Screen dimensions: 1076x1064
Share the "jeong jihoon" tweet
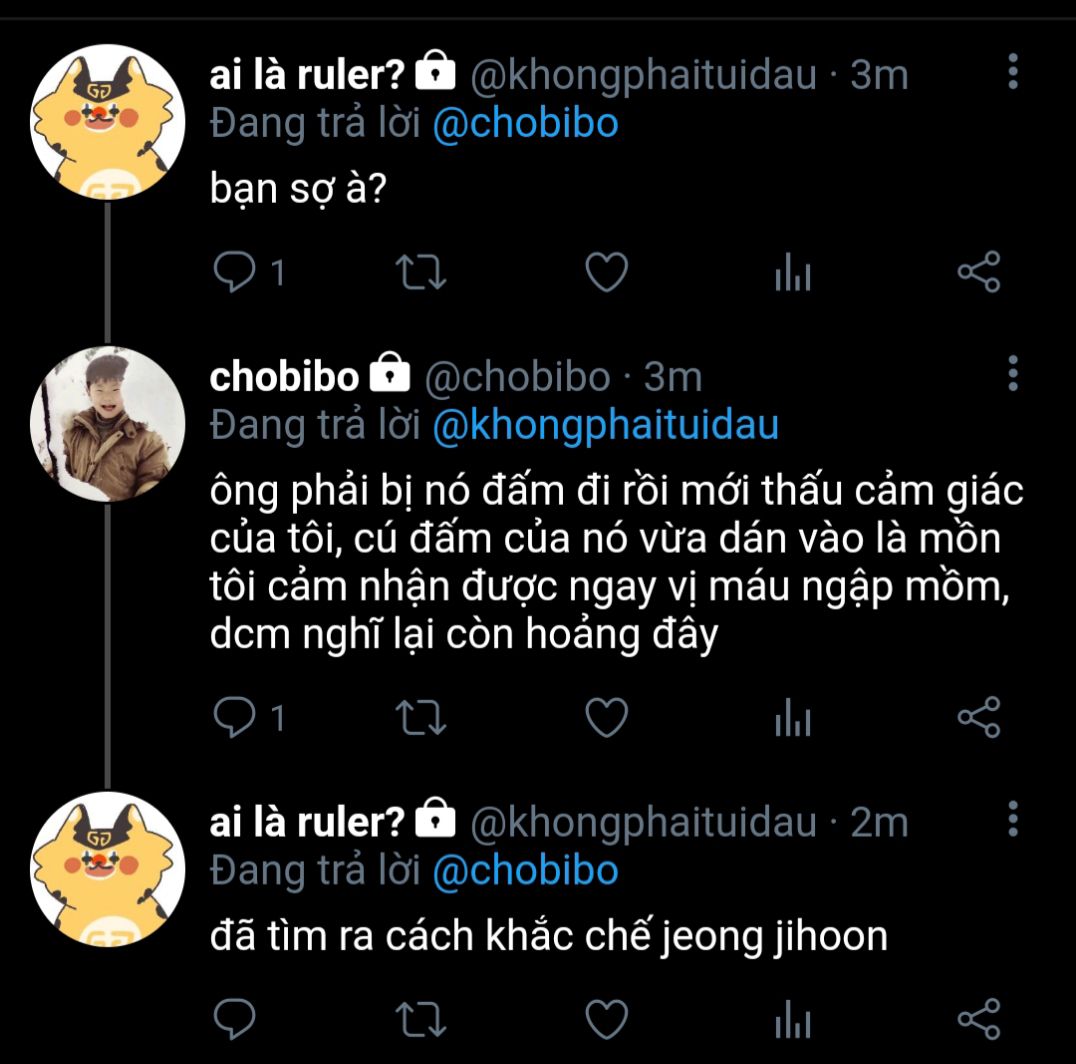click(x=978, y=1019)
